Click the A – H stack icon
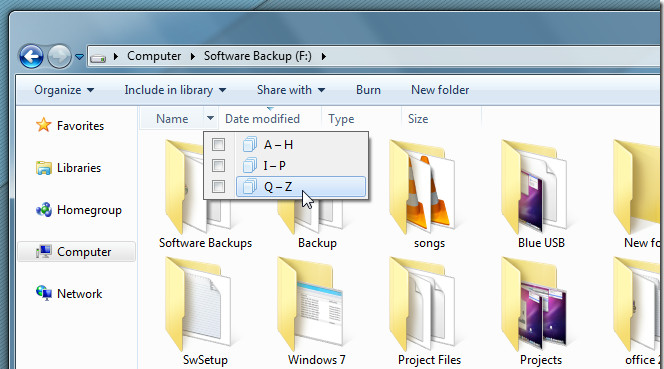The height and width of the screenshot is (369, 664). [x=250, y=144]
